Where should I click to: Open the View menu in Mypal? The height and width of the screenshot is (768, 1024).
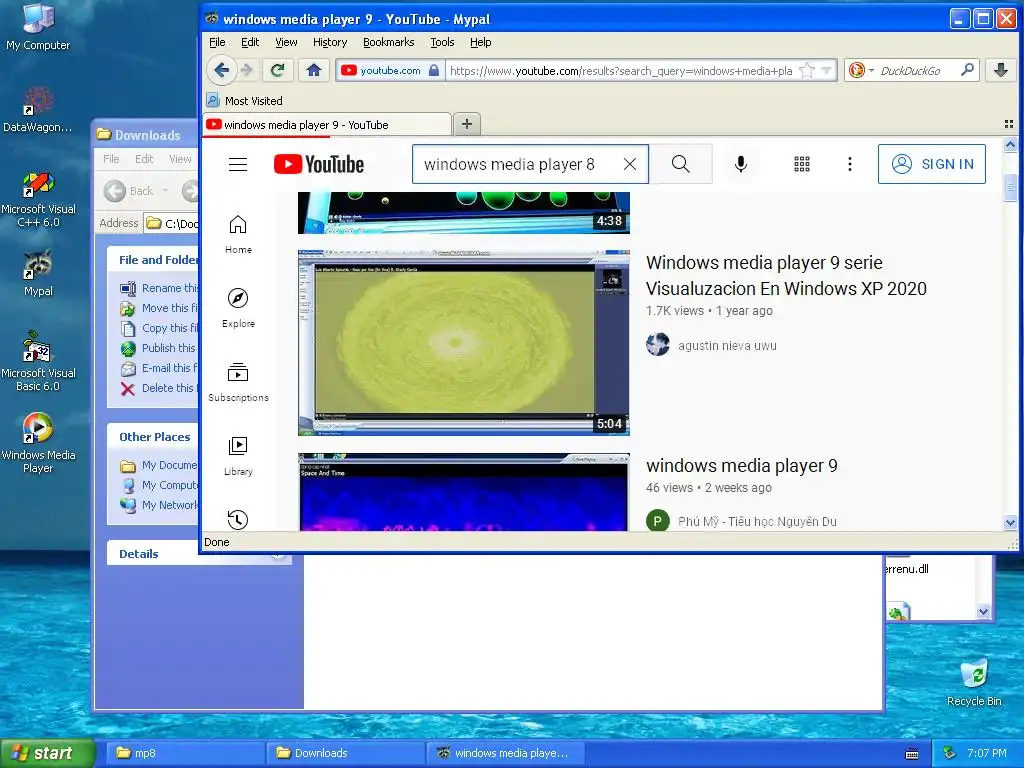pos(286,42)
